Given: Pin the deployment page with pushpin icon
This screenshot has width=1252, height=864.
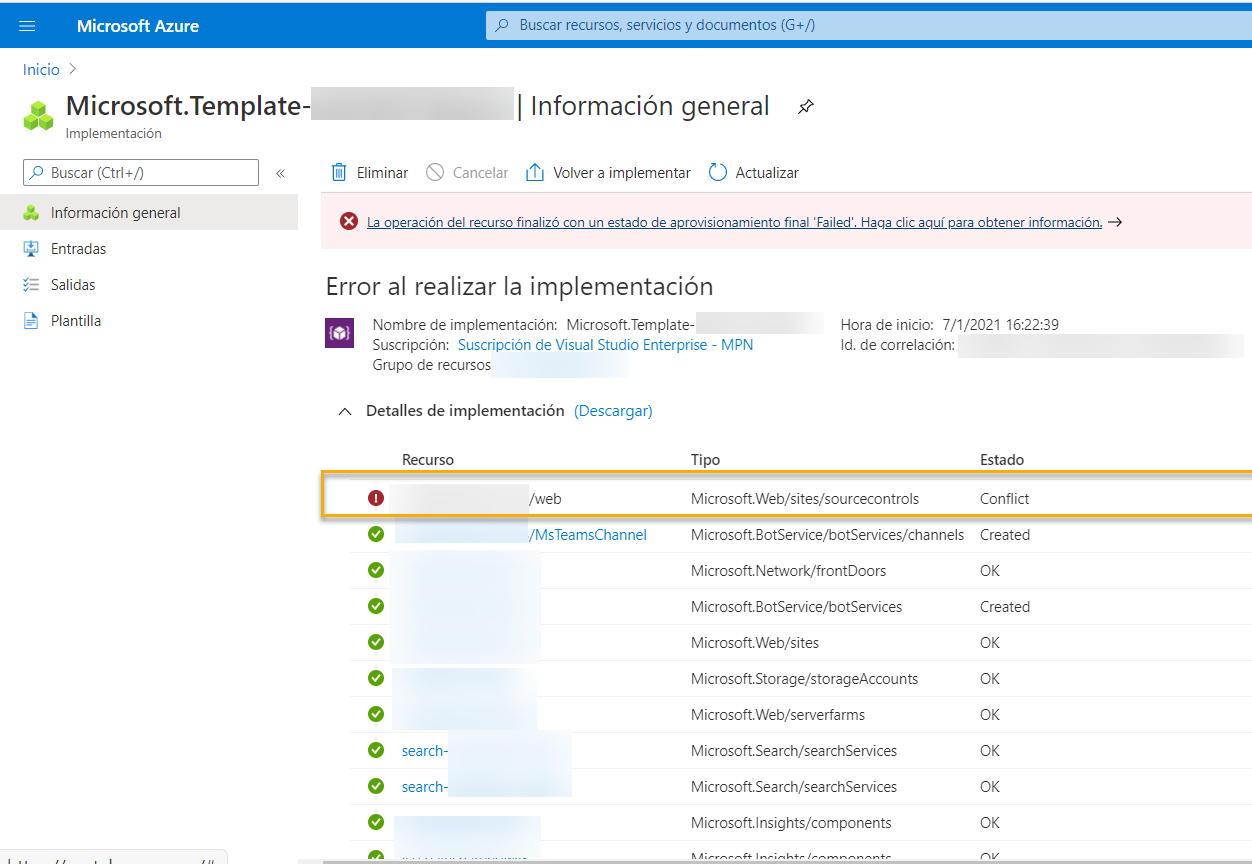Looking at the screenshot, I should (x=806, y=107).
